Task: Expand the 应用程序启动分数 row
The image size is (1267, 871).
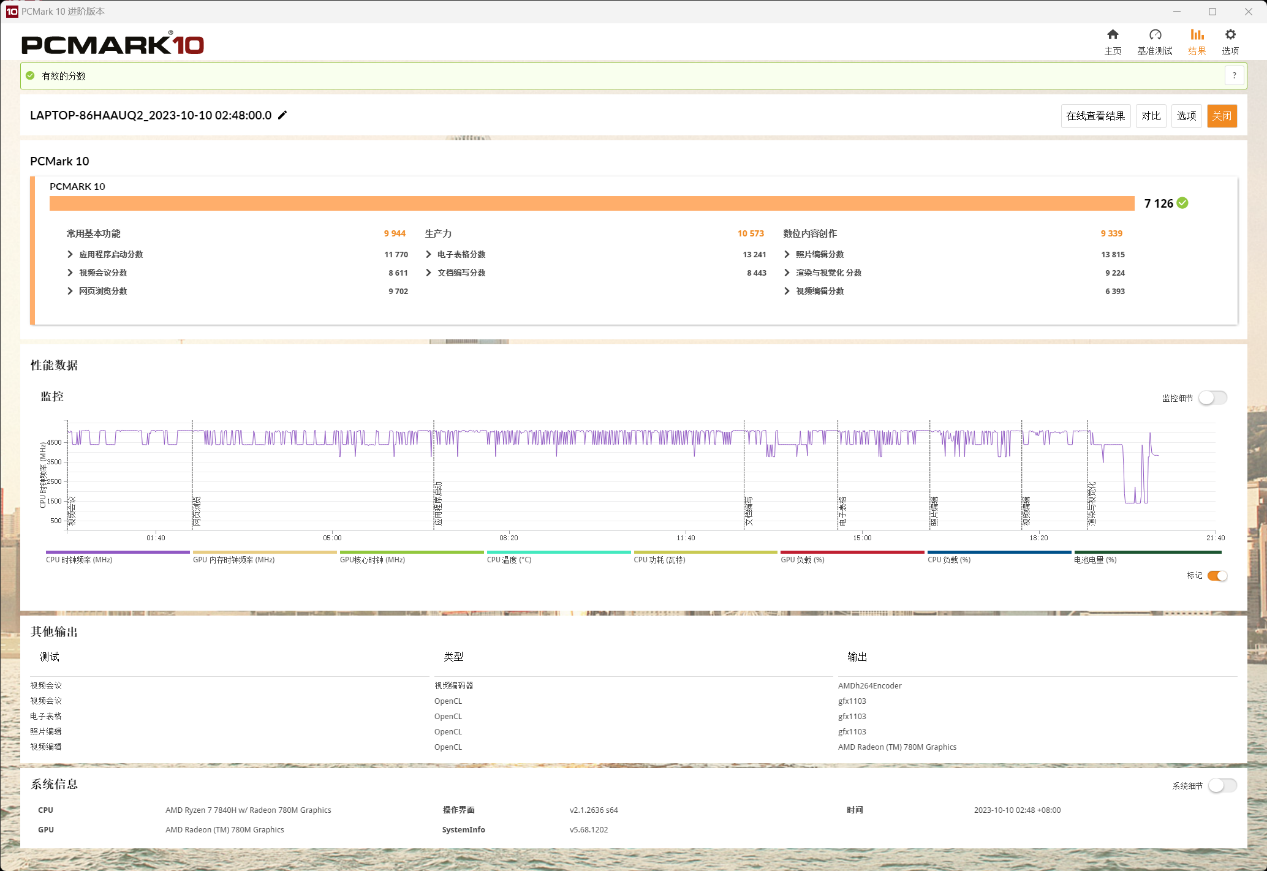Action: (70, 255)
